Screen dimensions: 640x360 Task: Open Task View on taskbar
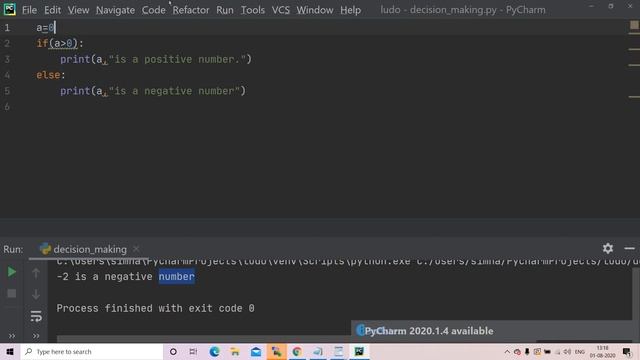pyautogui.click(x=193, y=351)
